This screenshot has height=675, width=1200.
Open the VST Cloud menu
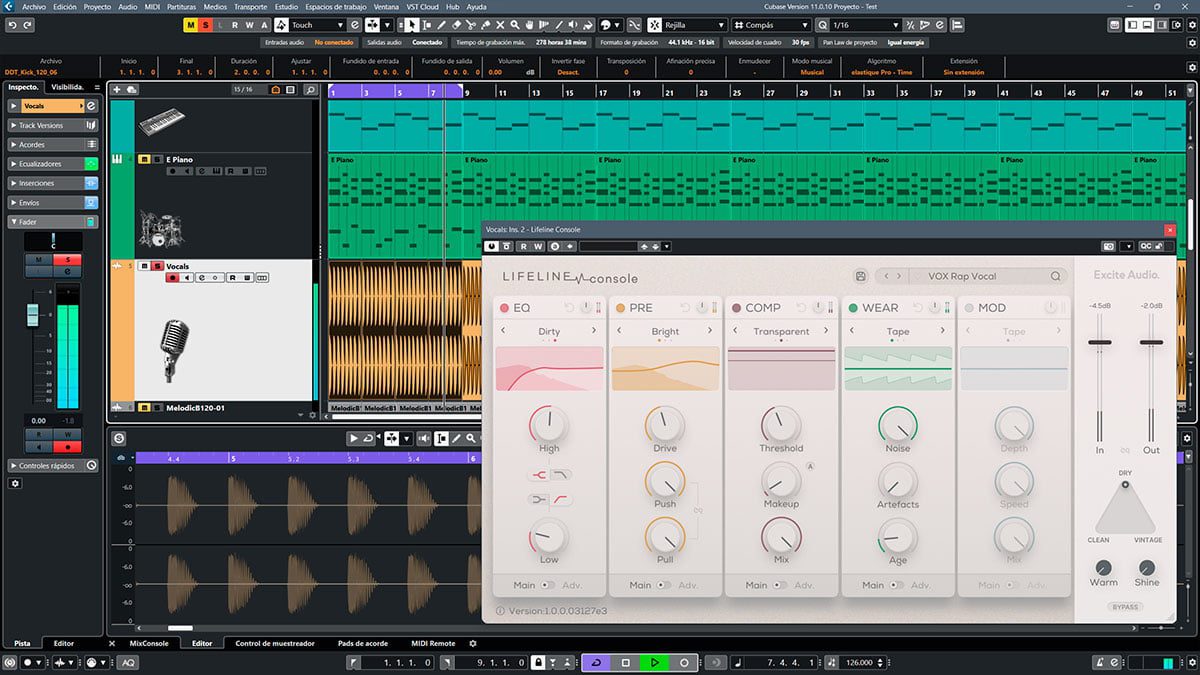(x=423, y=6)
